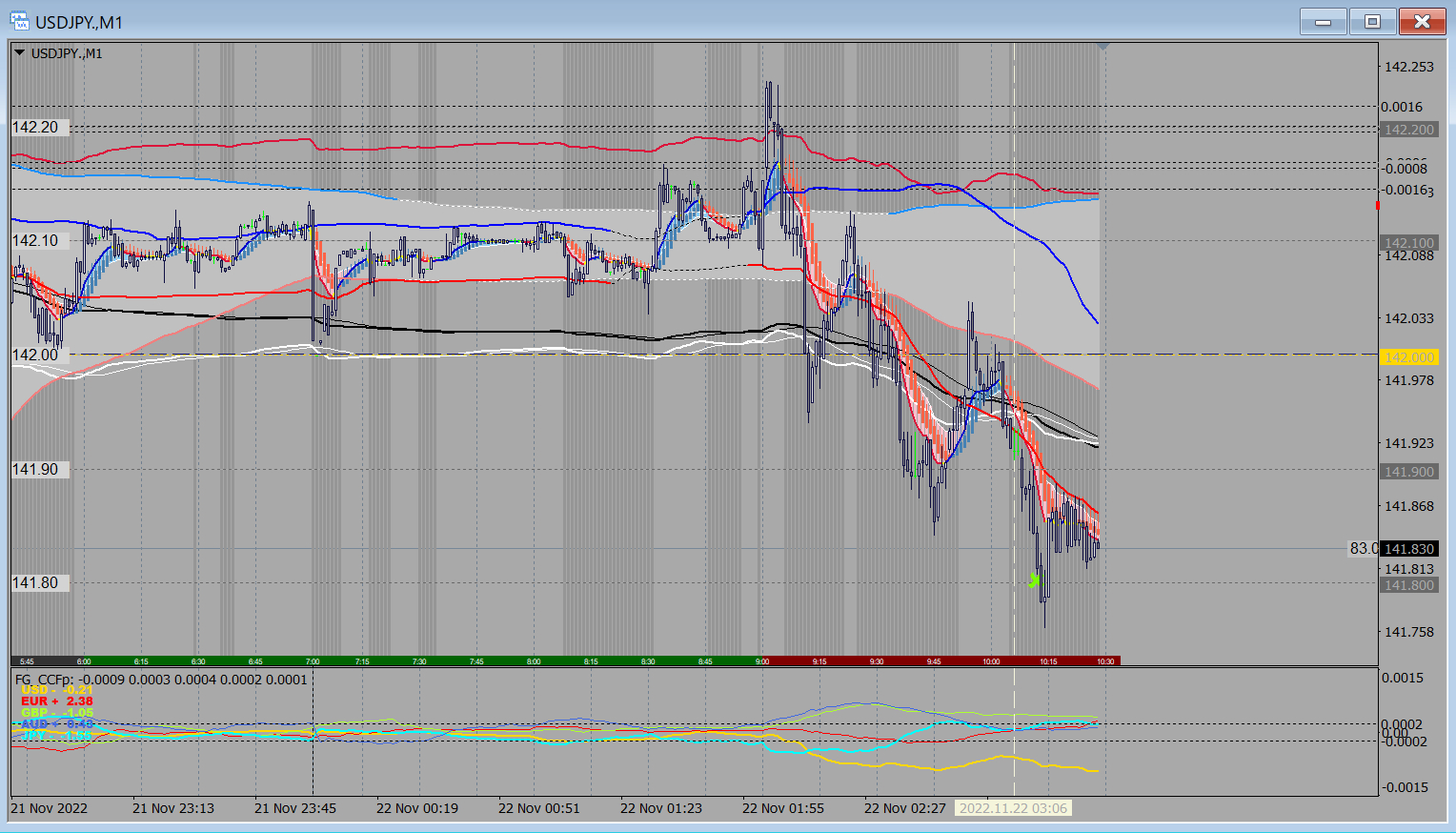The image size is (1456, 833).
Task: Click the grey 142.200 axis tag
Action: (x=1409, y=130)
